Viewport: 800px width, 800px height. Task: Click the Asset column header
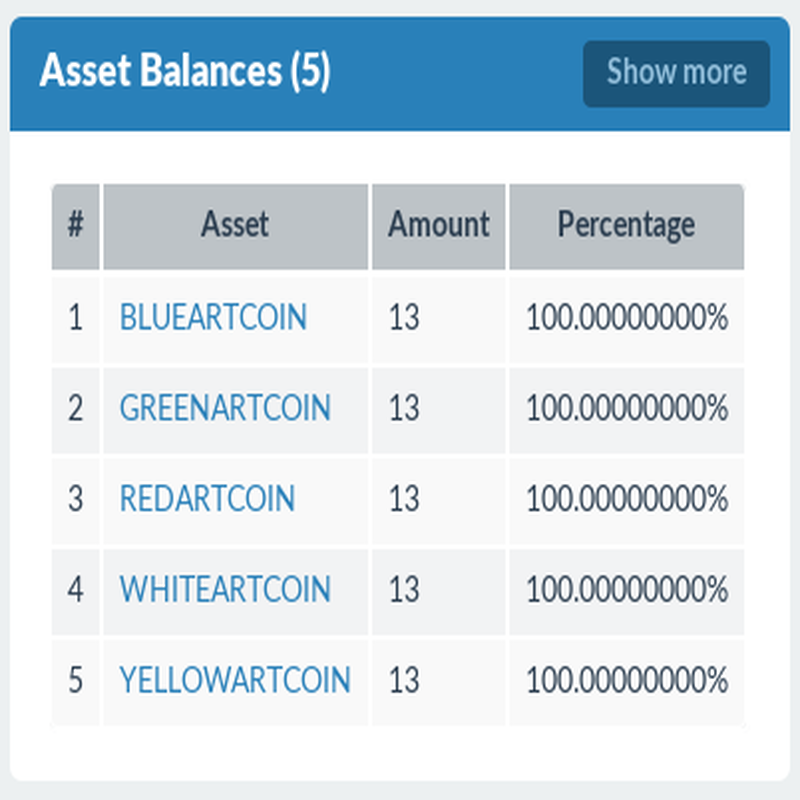coord(235,226)
